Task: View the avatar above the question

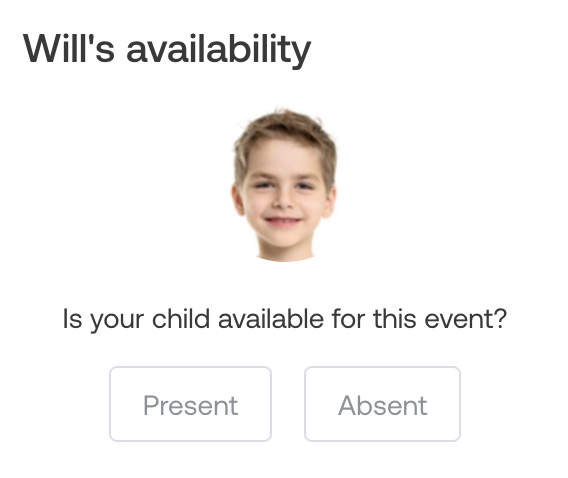Action: pyautogui.click(x=284, y=185)
